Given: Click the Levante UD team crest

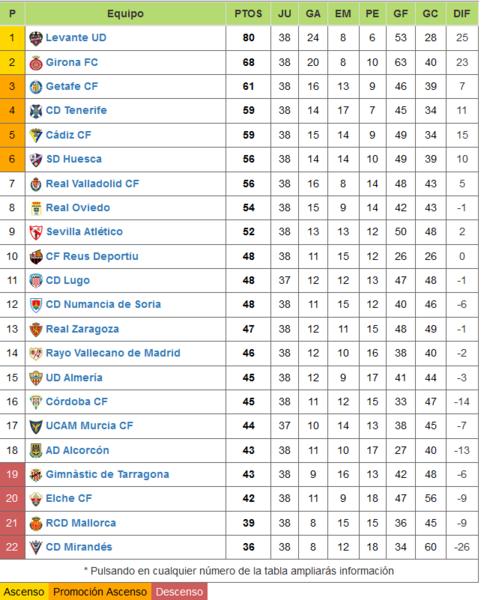Looking at the screenshot, I should pos(36,38).
